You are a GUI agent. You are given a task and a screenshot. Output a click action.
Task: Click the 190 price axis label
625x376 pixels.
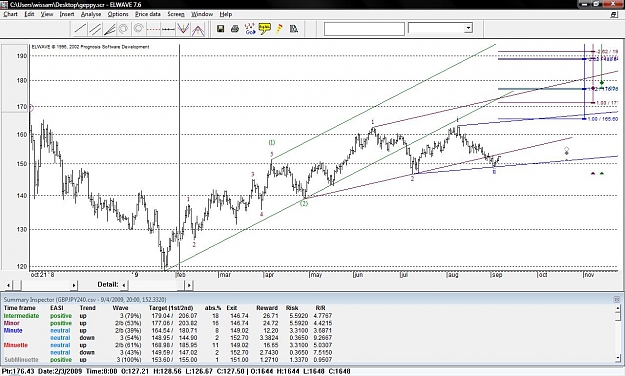coord(22,56)
